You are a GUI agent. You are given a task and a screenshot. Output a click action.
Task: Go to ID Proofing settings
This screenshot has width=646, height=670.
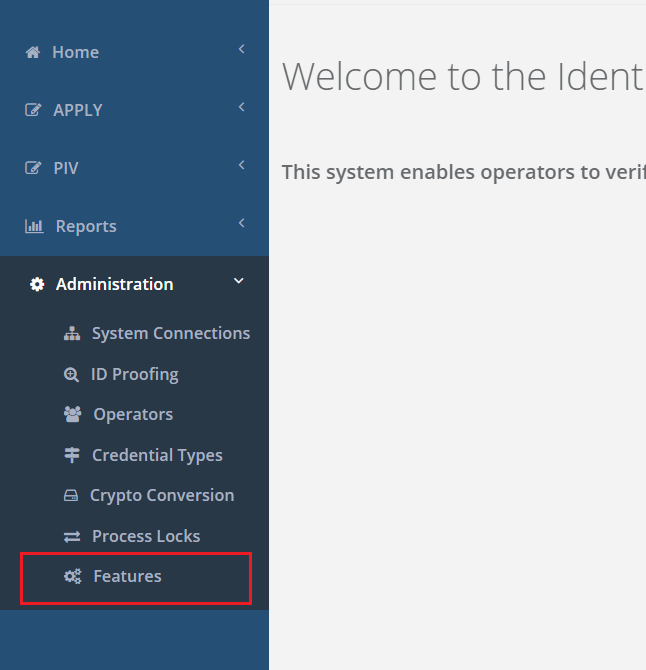pyautogui.click(x=135, y=375)
